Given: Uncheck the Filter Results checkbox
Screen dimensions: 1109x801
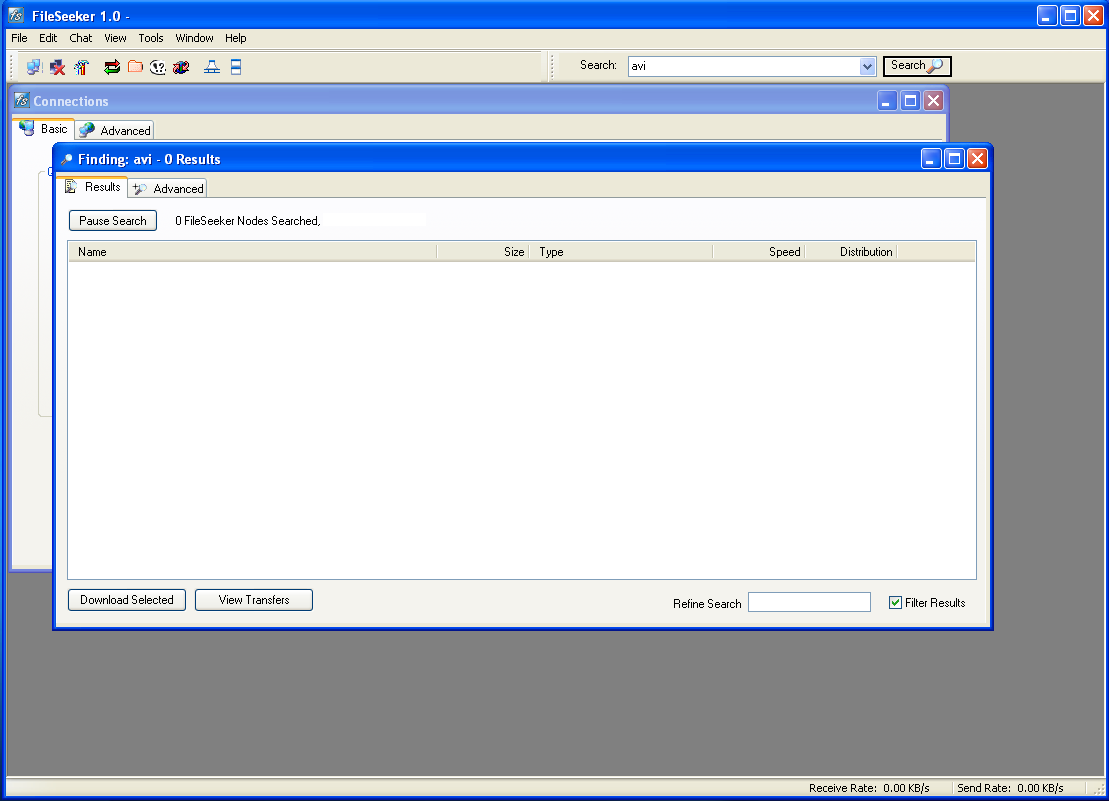Looking at the screenshot, I should pyautogui.click(x=895, y=602).
